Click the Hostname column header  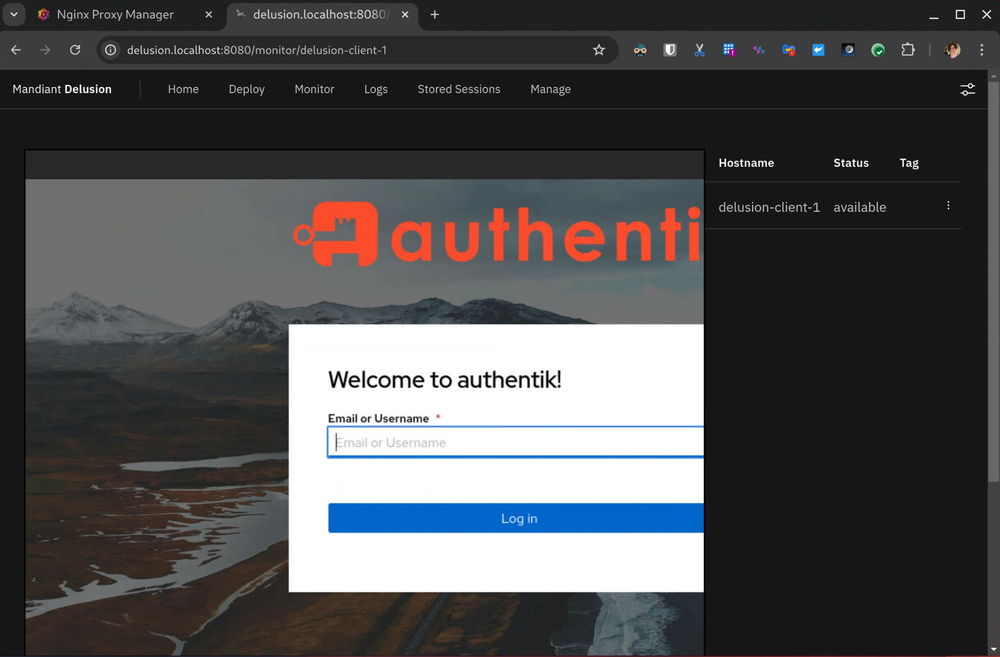point(746,163)
